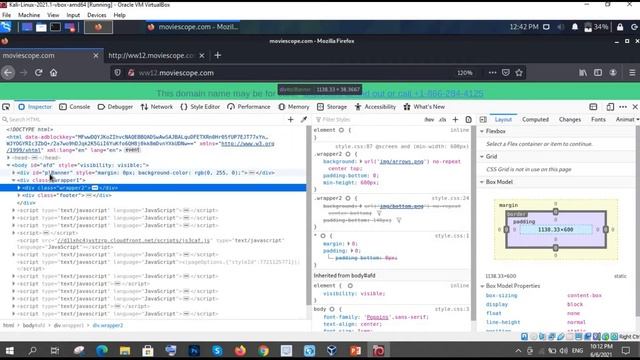Click box model content size 1138.33×600
640x360 pixels.
[556, 230]
